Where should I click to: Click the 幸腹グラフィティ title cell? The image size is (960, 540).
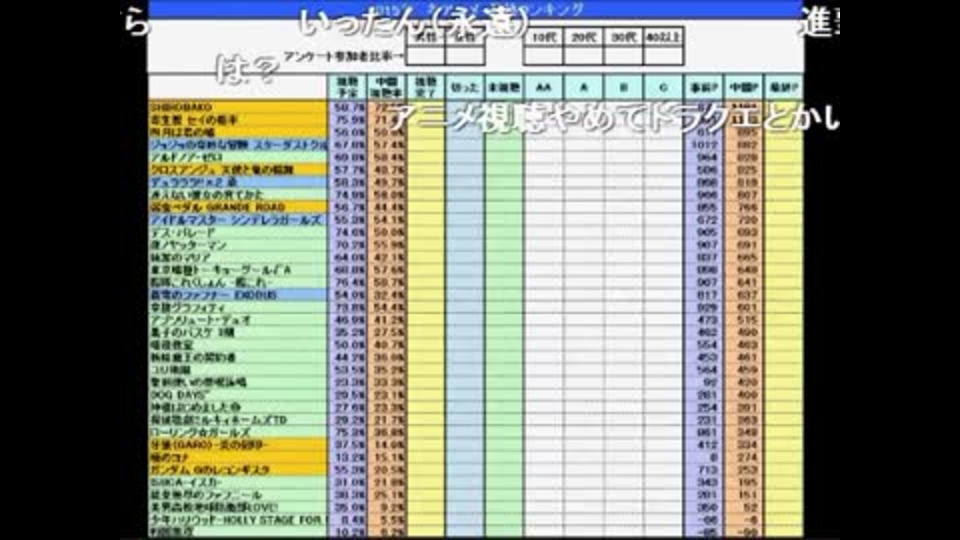(x=238, y=307)
